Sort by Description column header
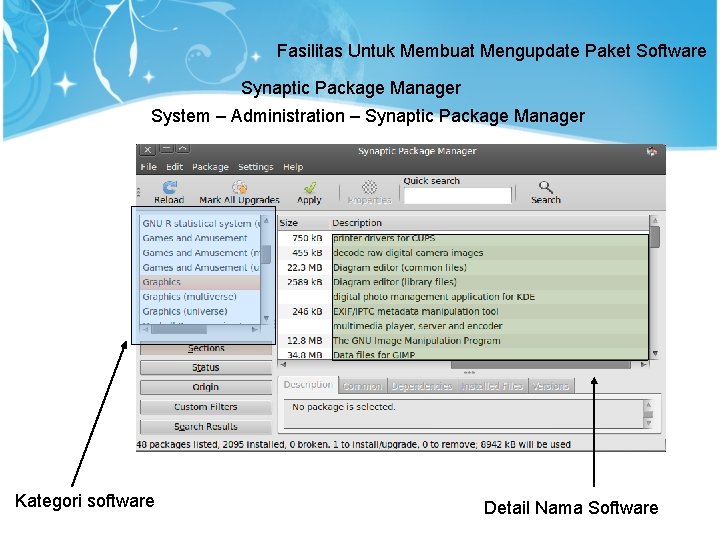Image resolution: width=720 pixels, height=540 pixels. (x=489, y=223)
